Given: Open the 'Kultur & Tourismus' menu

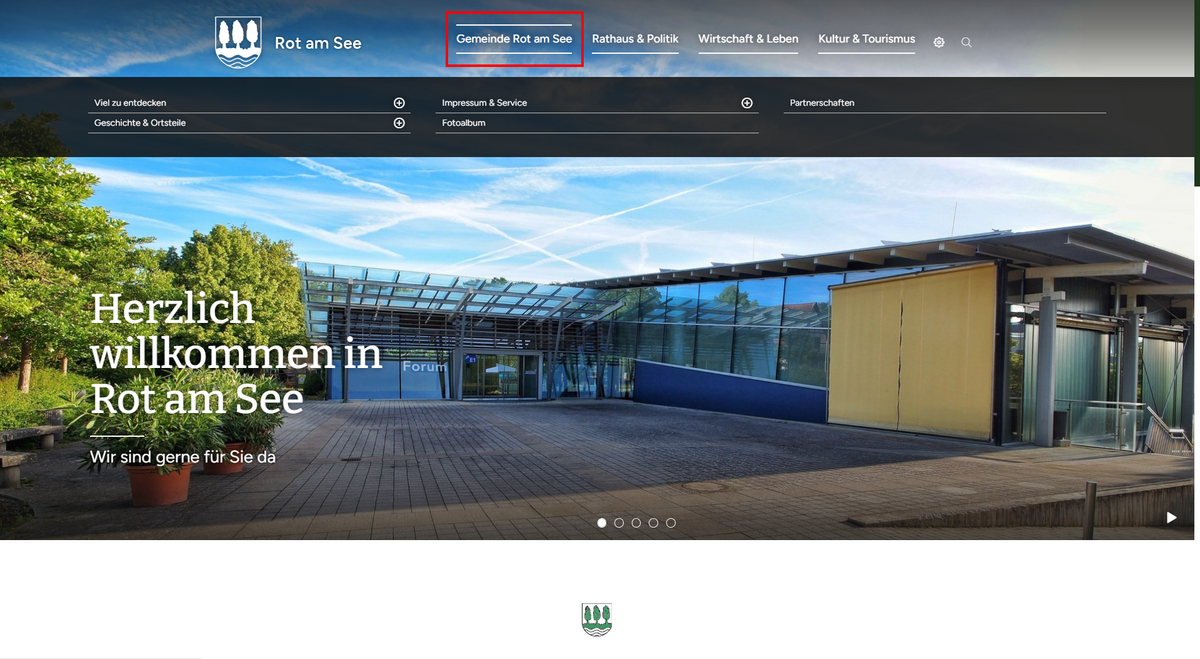Looking at the screenshot, I should 866,39.
